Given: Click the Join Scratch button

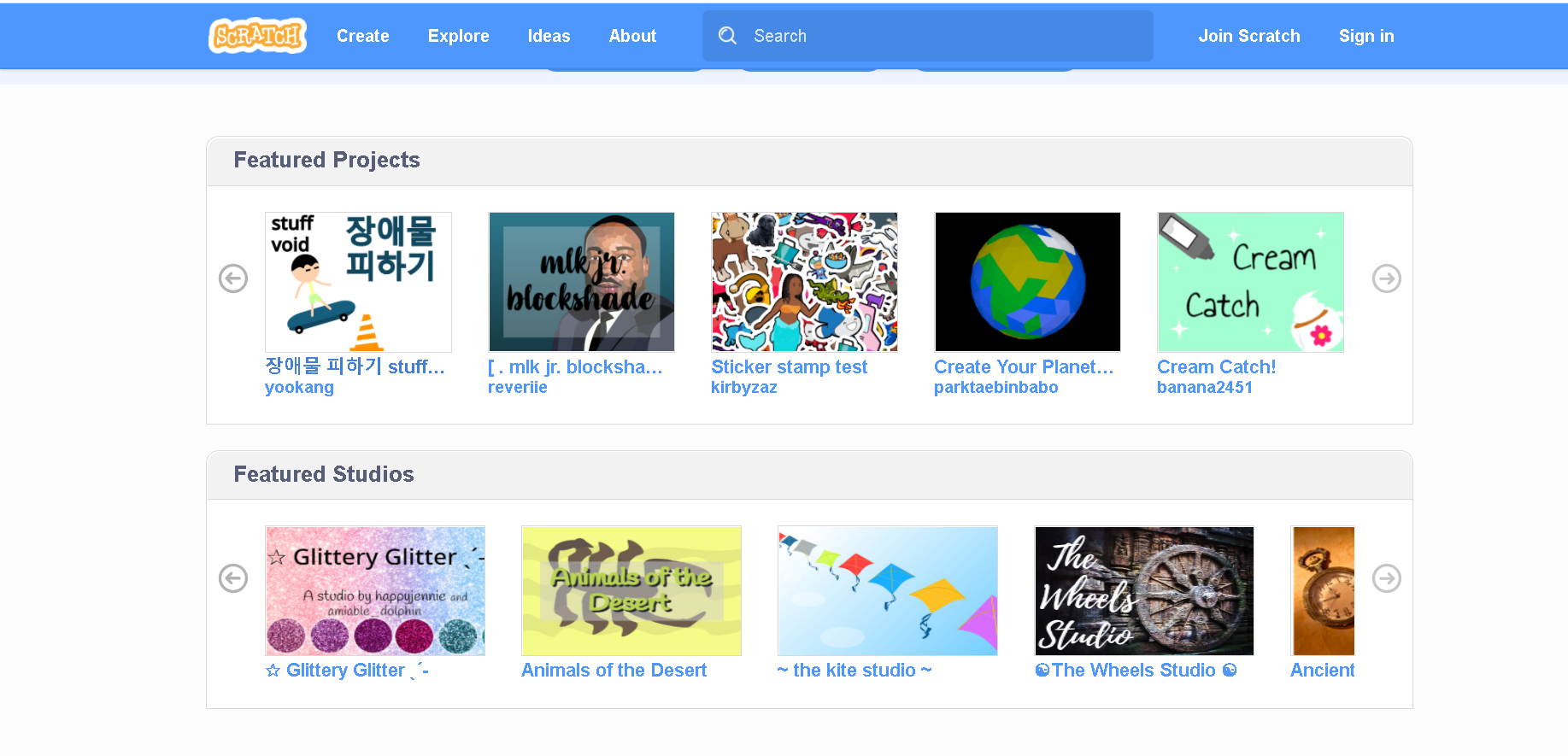Looking at the screenshot, I should (x=1248, y=36).
